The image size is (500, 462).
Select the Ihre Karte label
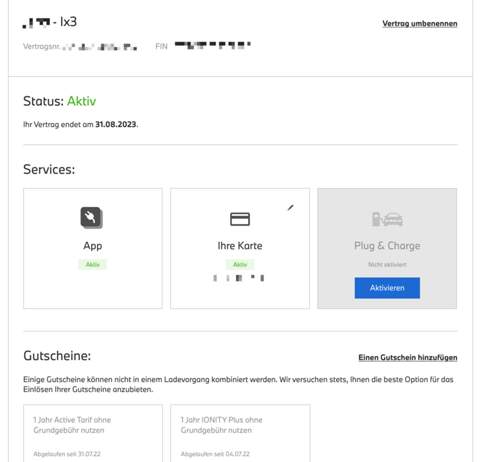pos(240,246)
